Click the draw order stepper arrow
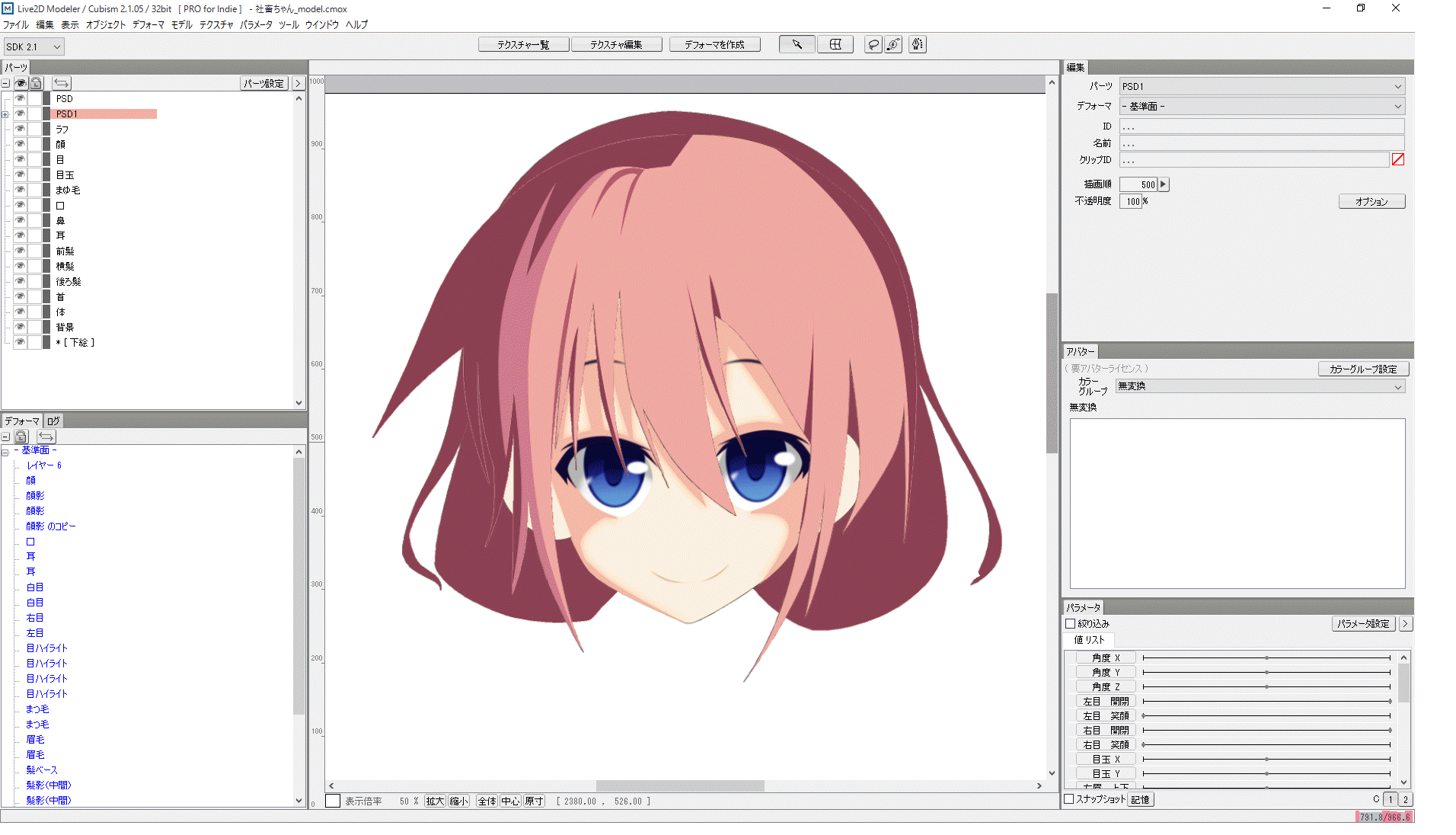The width and height of the screenshot is (1456, 835). pos(1164,184)
